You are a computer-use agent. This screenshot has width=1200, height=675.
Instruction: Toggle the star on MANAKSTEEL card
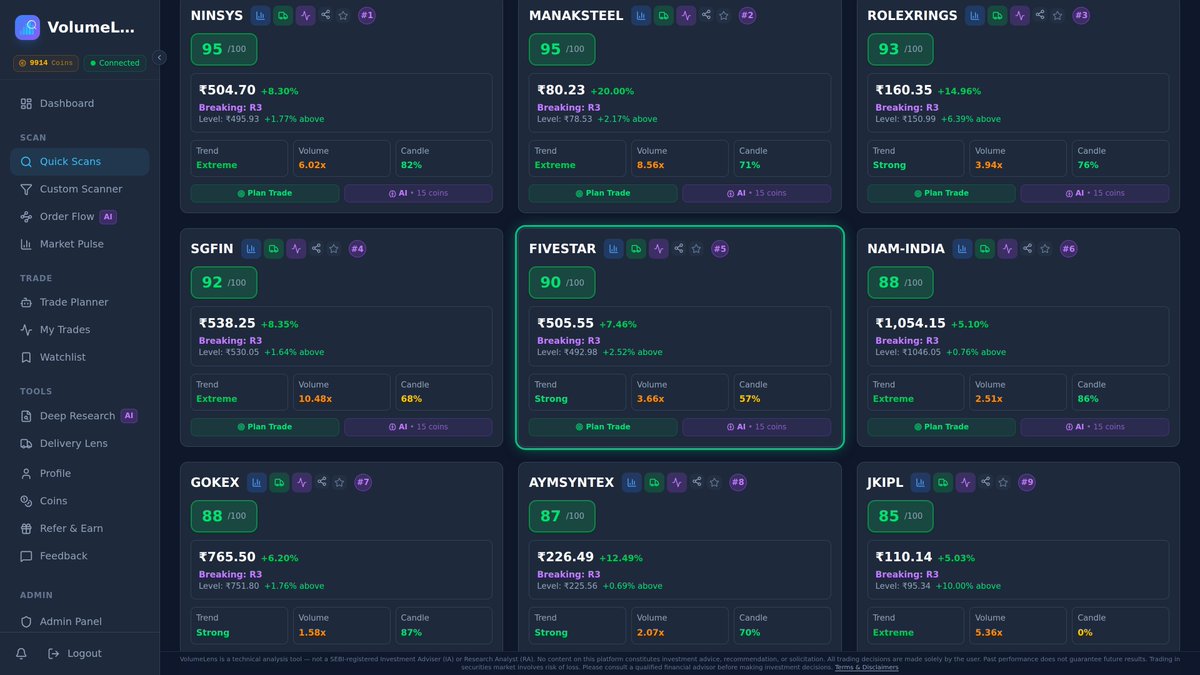tap(724, 15)
